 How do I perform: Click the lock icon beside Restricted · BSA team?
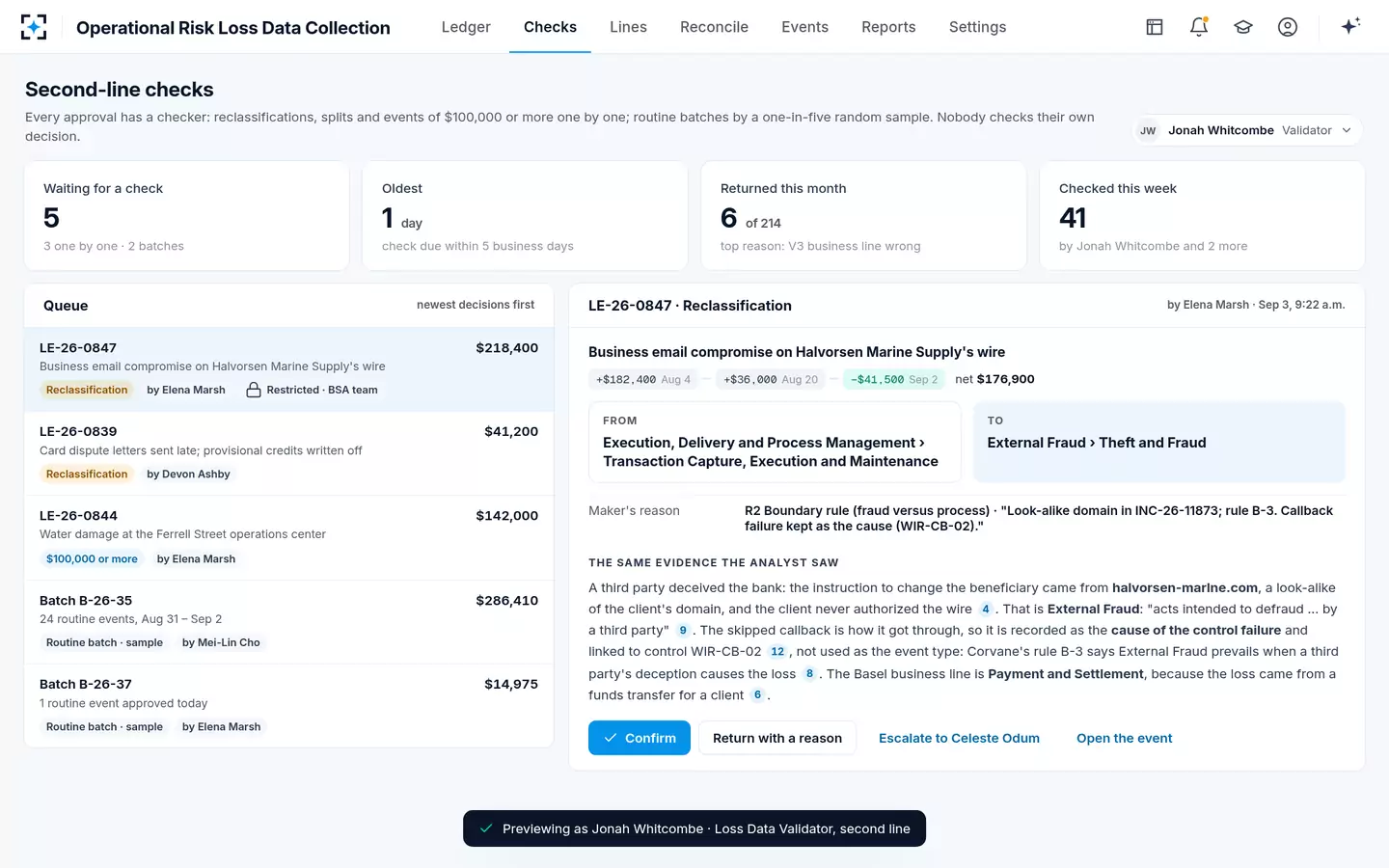tap(254, 390)
